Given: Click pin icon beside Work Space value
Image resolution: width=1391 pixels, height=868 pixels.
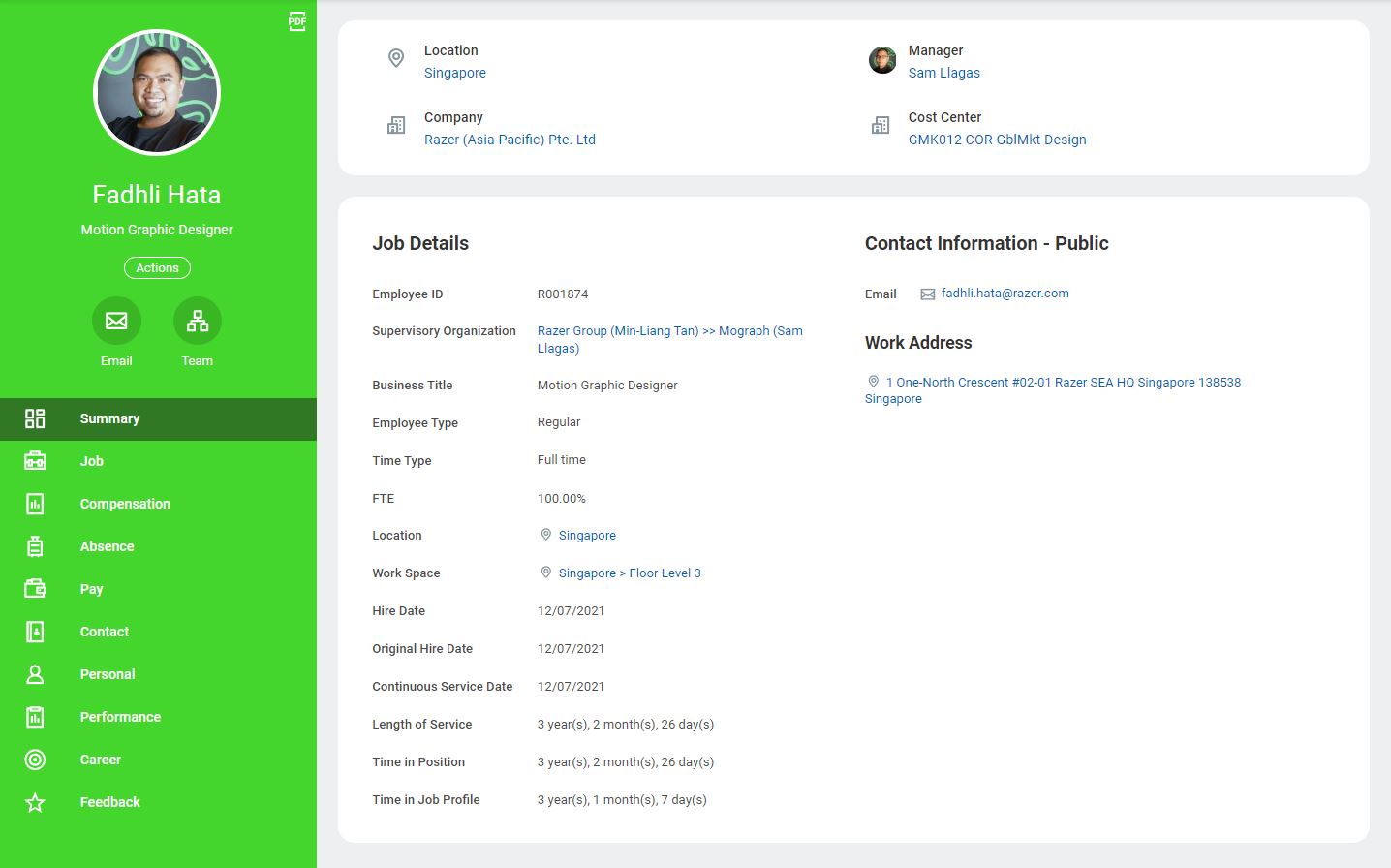Looking at the screenshot, I should (546, 573).
